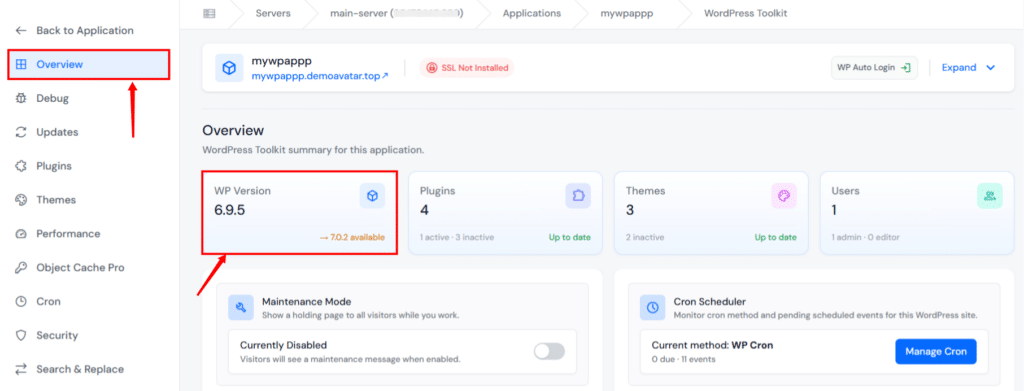Click the WP Version 6.9.5 value

coord(229,210)
